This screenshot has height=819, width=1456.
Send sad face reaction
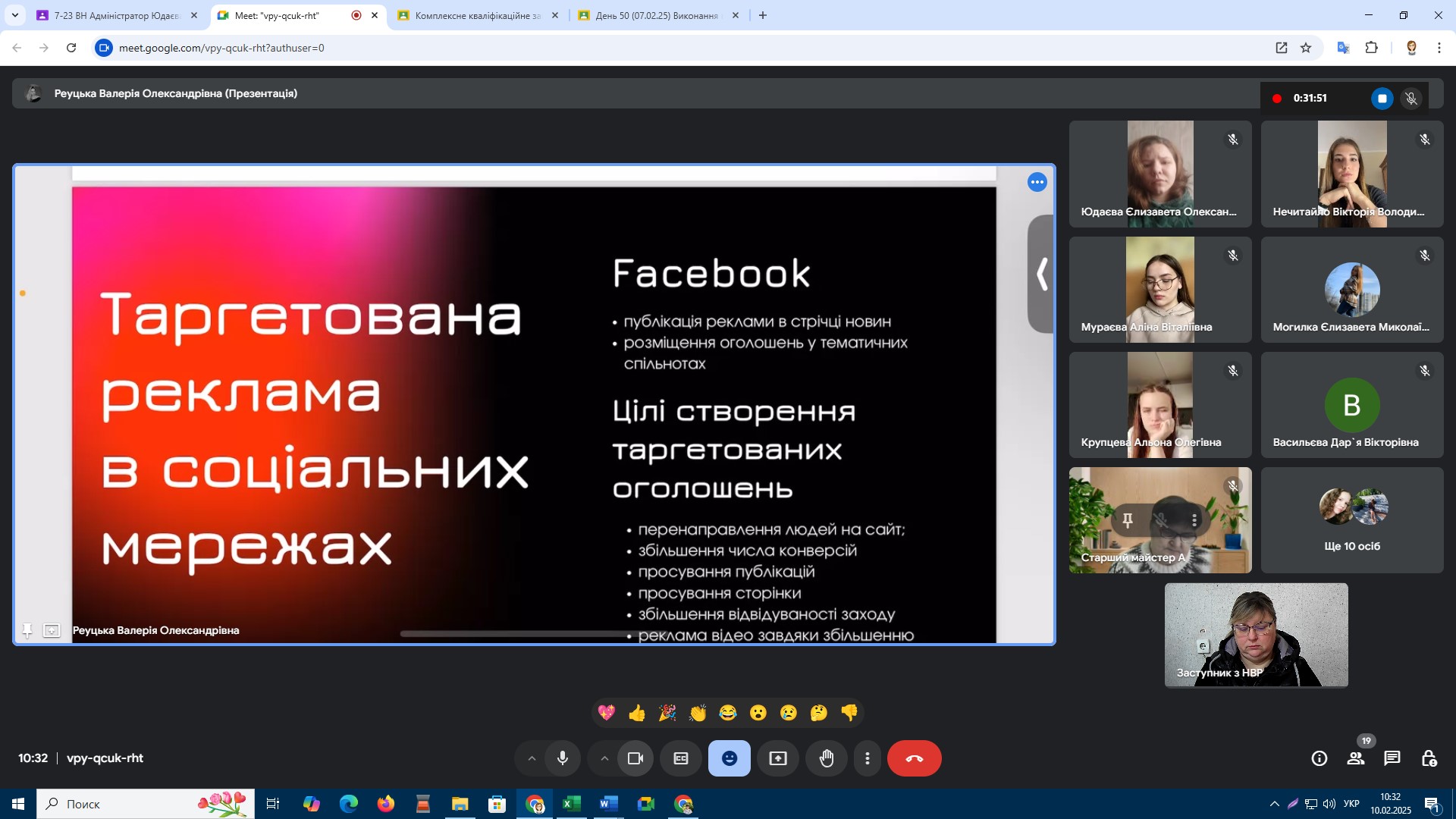[x=789, y=713]
